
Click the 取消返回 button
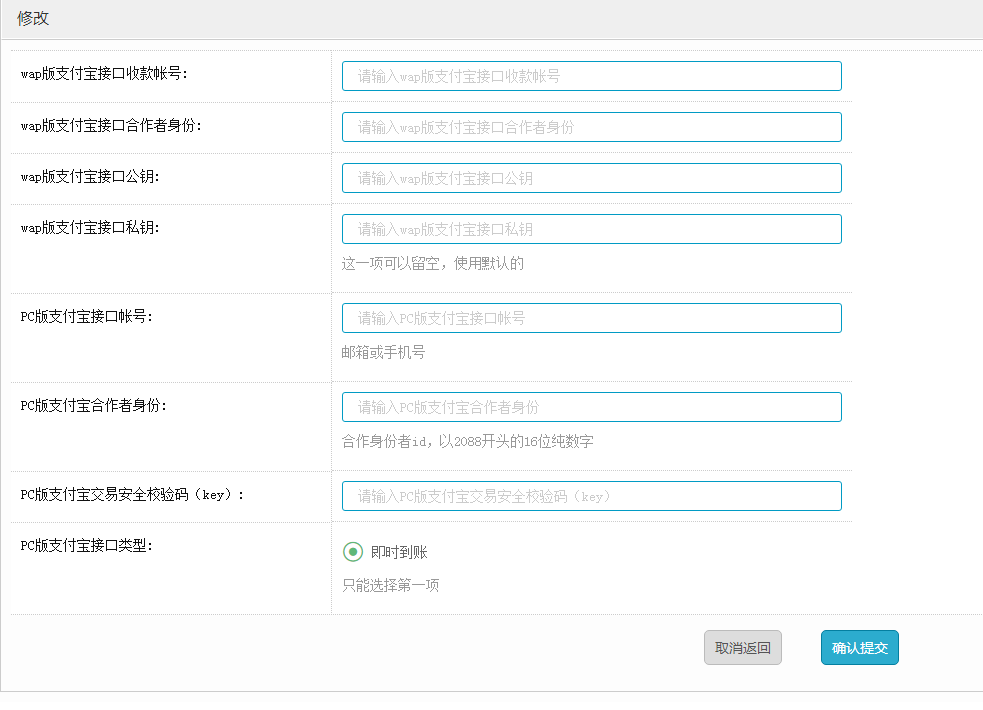pos(742,648)
